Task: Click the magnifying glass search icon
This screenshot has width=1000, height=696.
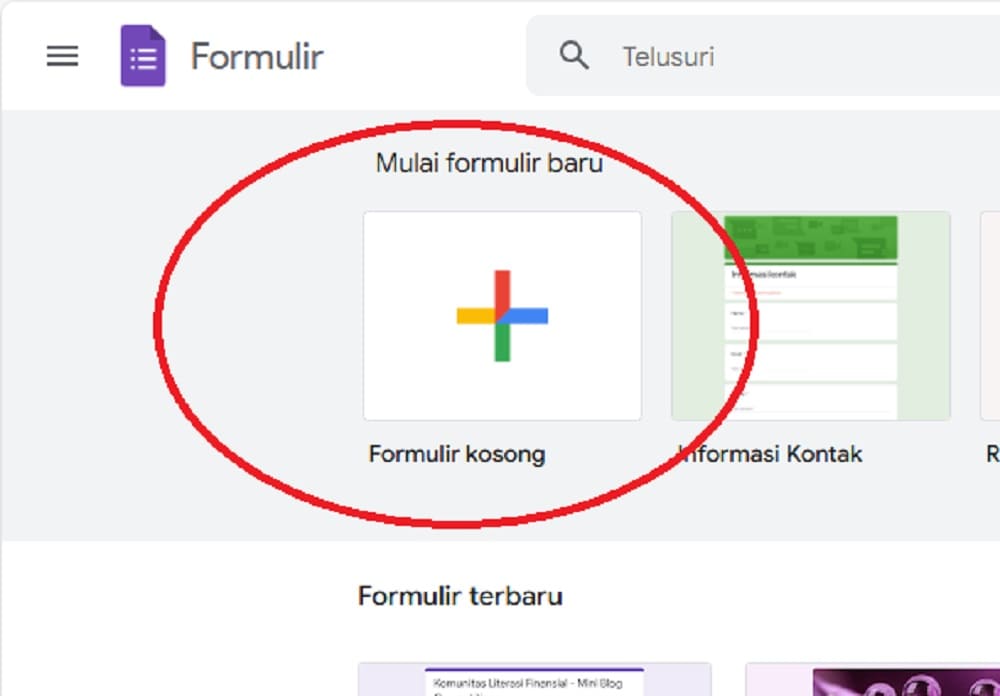Action: coord(574,56)
